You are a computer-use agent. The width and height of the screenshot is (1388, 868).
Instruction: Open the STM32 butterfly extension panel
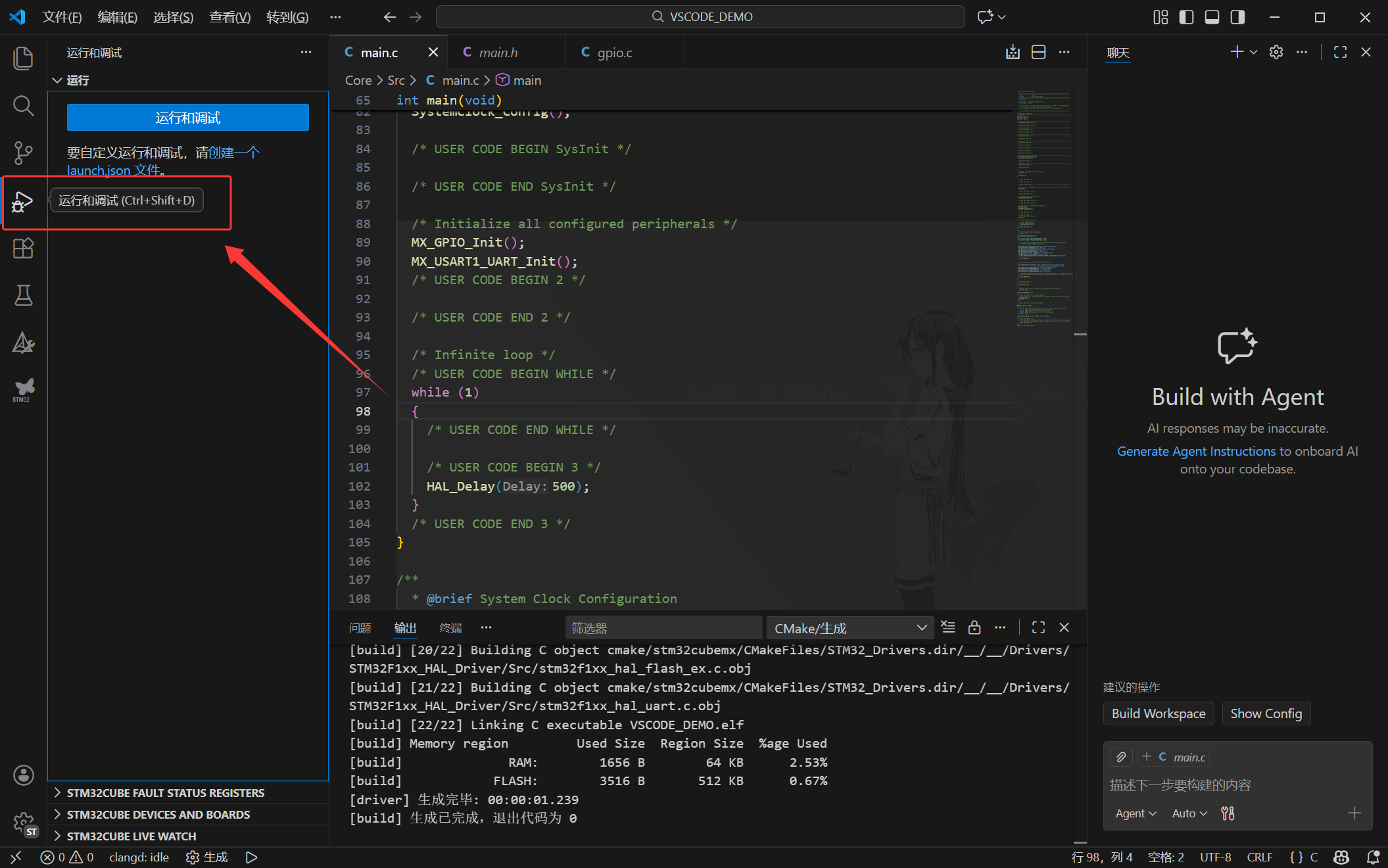[x=23, y=389]
